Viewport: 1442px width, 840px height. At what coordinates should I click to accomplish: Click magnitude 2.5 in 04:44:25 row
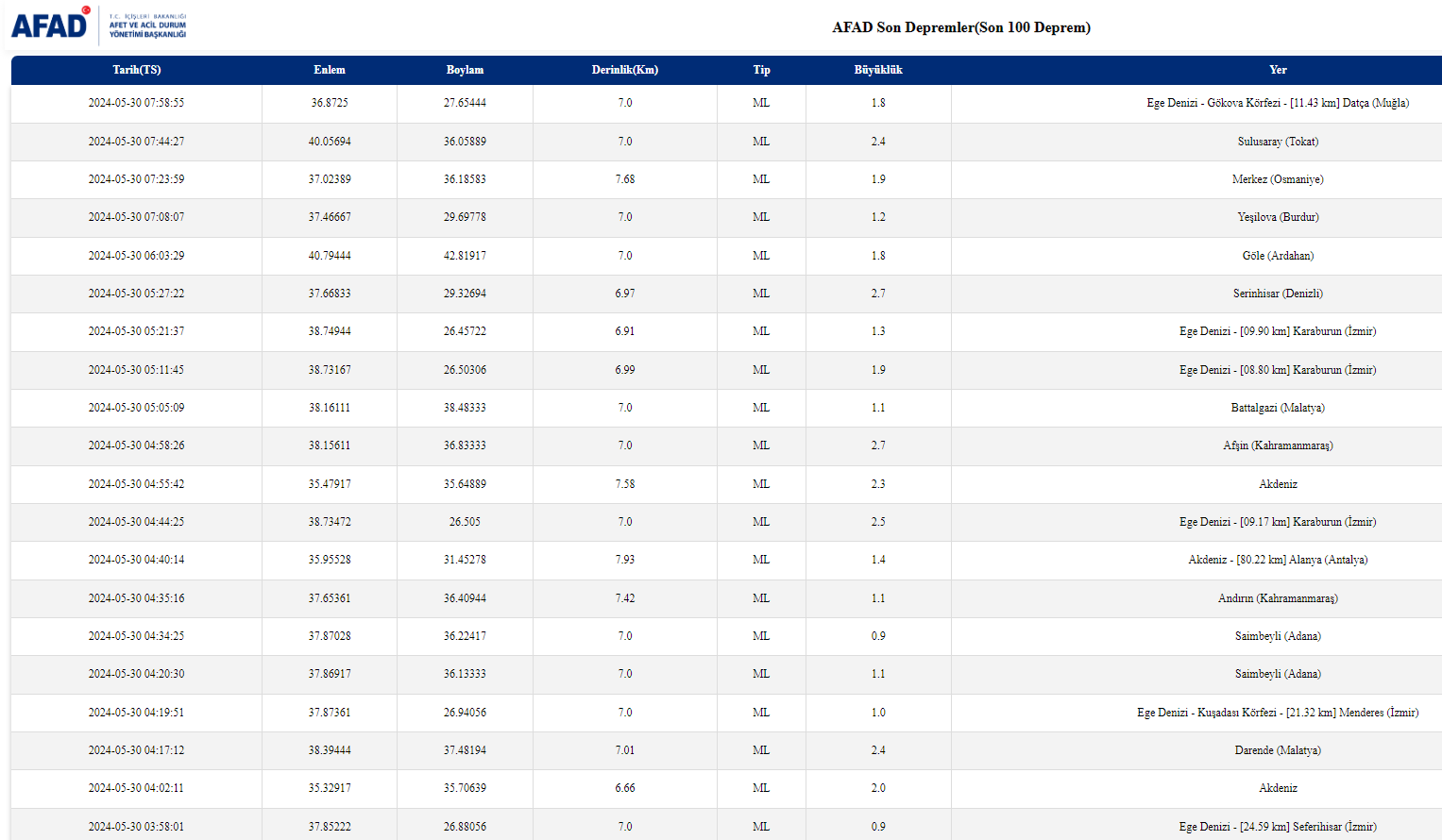(x=878, y=522)
